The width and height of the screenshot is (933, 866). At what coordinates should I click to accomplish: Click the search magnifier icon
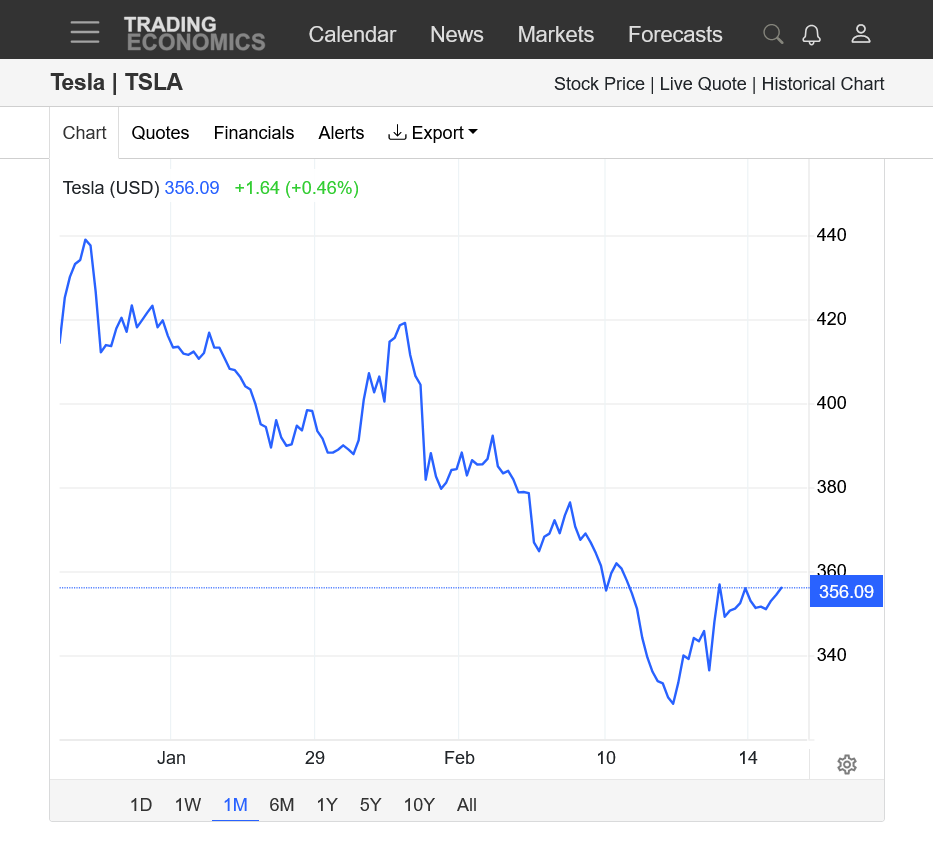(773, 34)
